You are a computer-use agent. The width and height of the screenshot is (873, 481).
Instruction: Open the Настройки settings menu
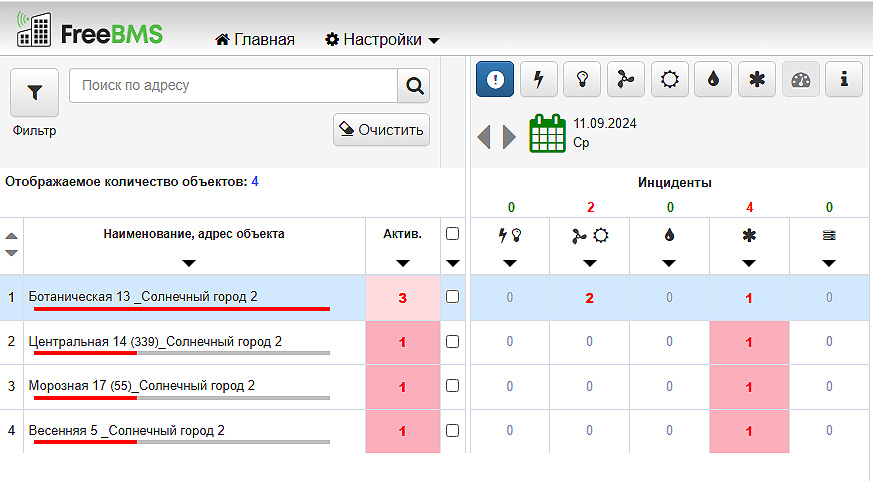pos(382,40)
